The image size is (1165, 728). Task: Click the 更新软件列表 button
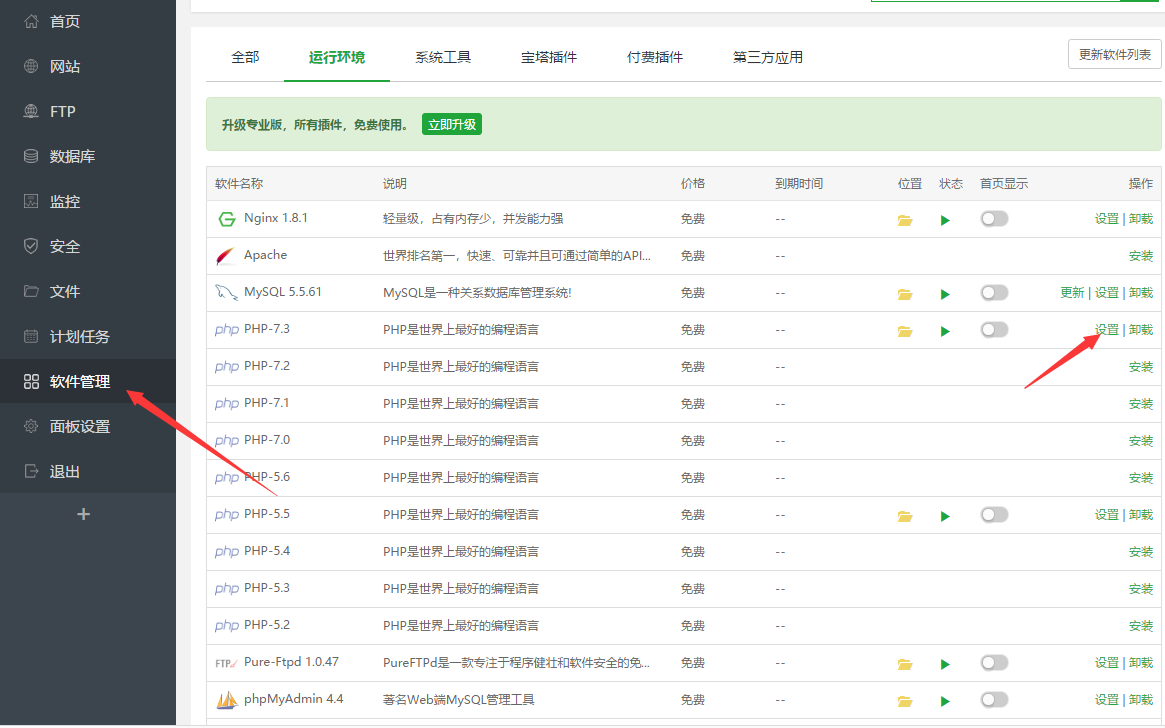coord(1114,54)
